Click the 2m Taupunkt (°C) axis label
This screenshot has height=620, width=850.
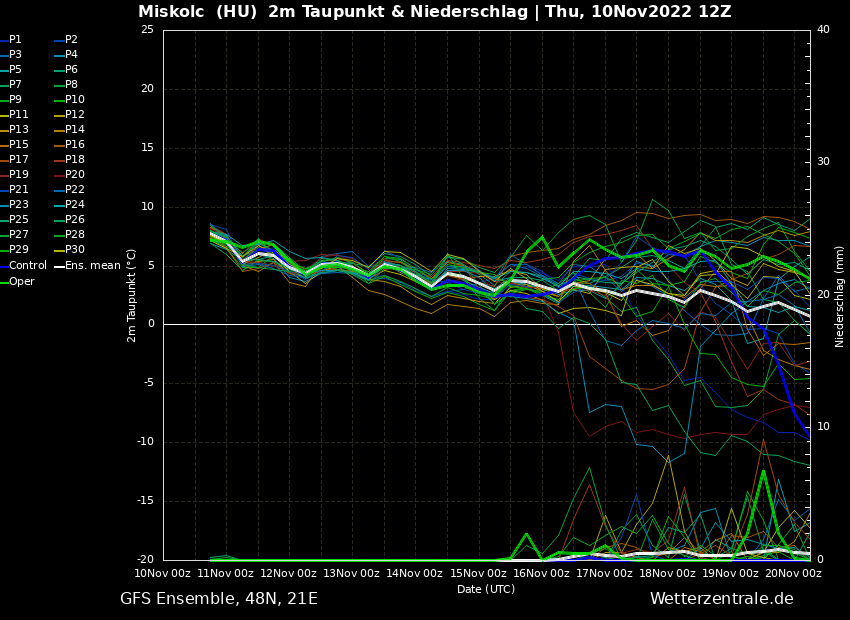coord(132,295)
